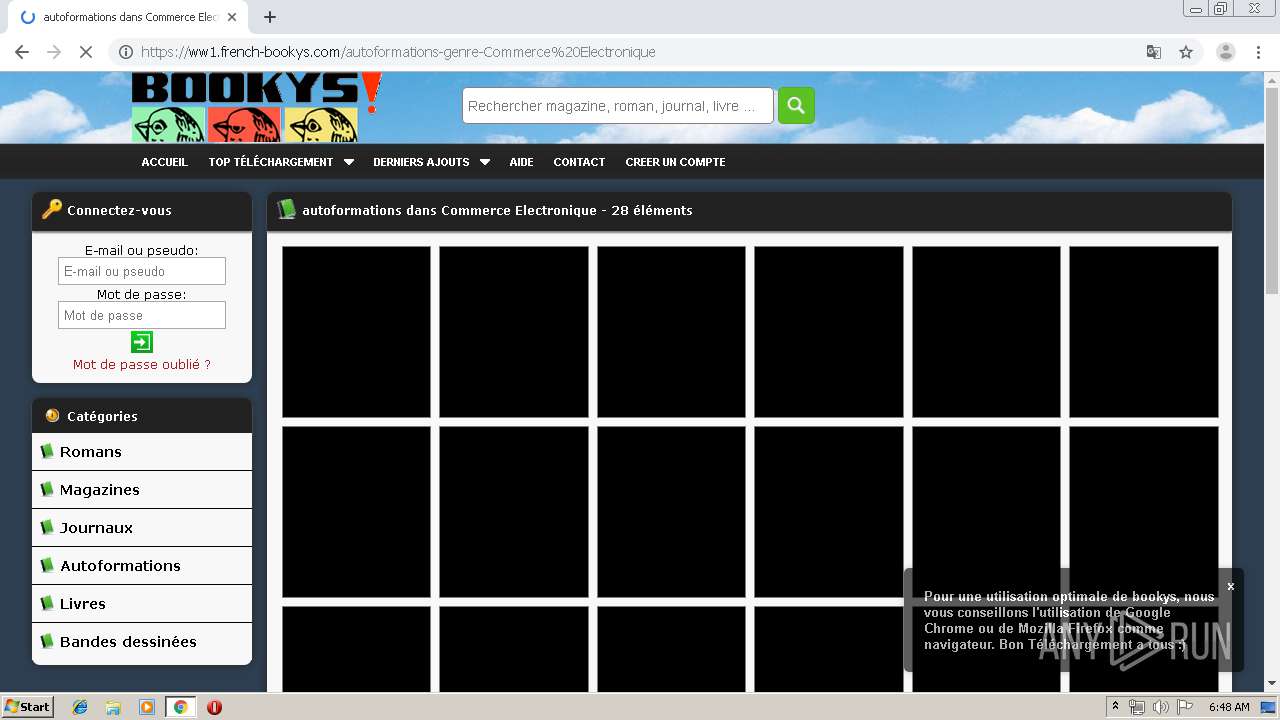
Task: Click the Action Center flag icon
Action: click(1185, 707)
